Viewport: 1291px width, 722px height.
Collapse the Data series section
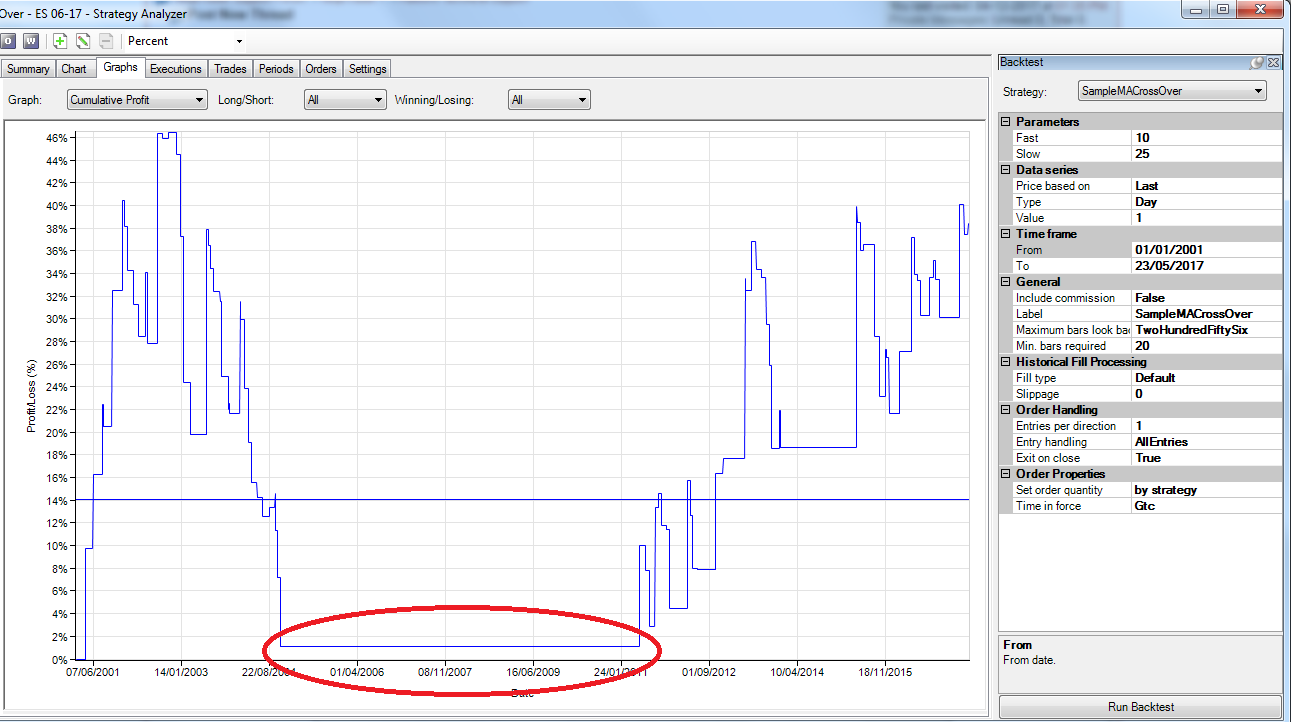click(1007, 170)
